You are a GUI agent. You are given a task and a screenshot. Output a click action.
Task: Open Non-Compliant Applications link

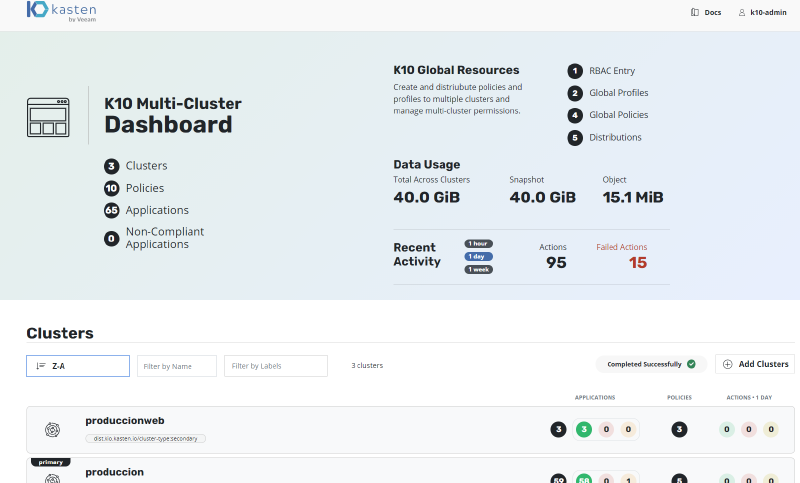tap(165, 238)
